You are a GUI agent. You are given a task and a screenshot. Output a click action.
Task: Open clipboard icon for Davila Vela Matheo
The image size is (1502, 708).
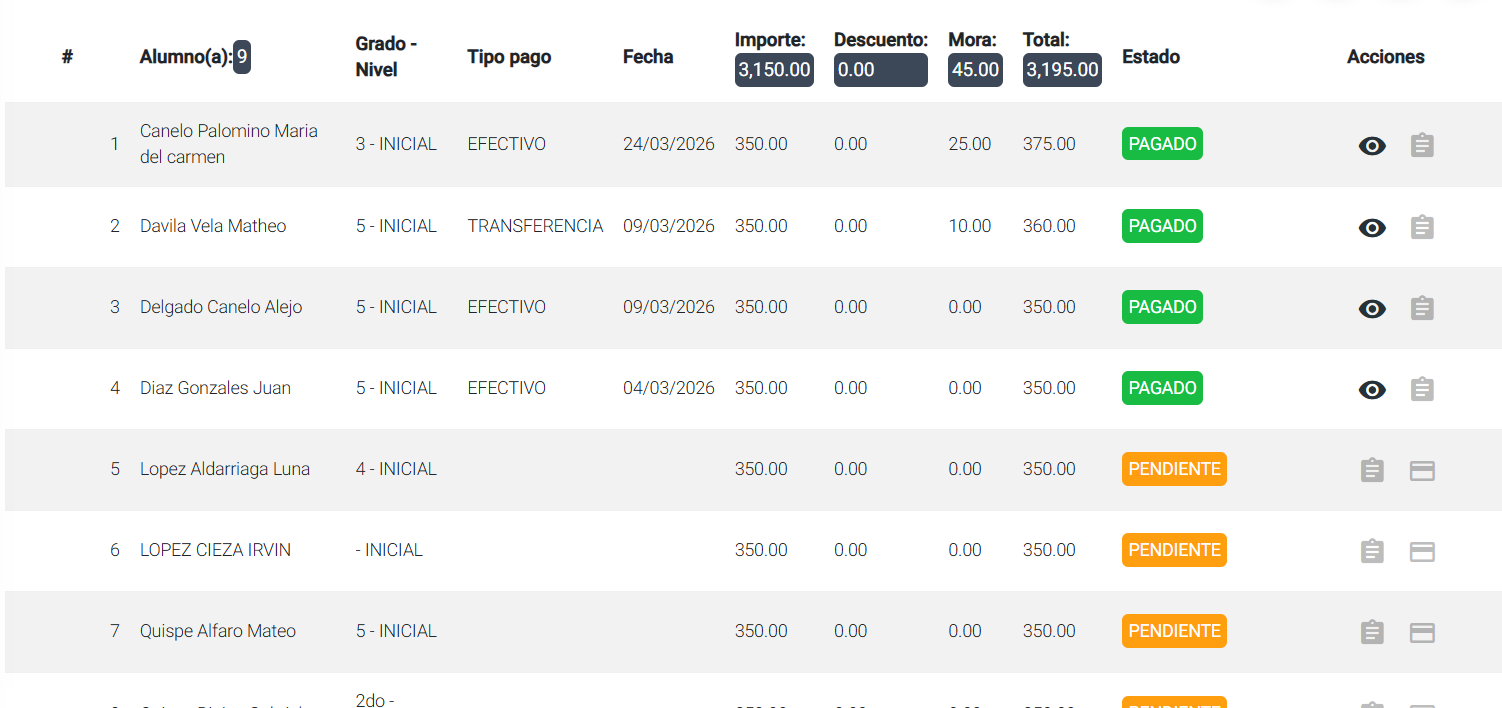pyautogui.click(x=1422, y=228)
